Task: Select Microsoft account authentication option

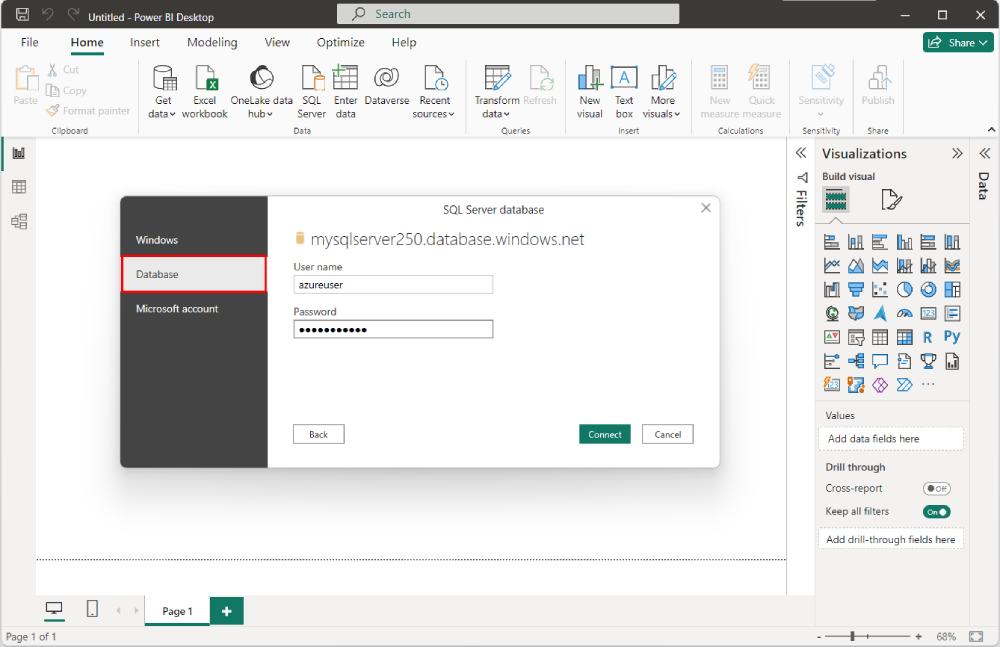Action: [x=194, y=309]
